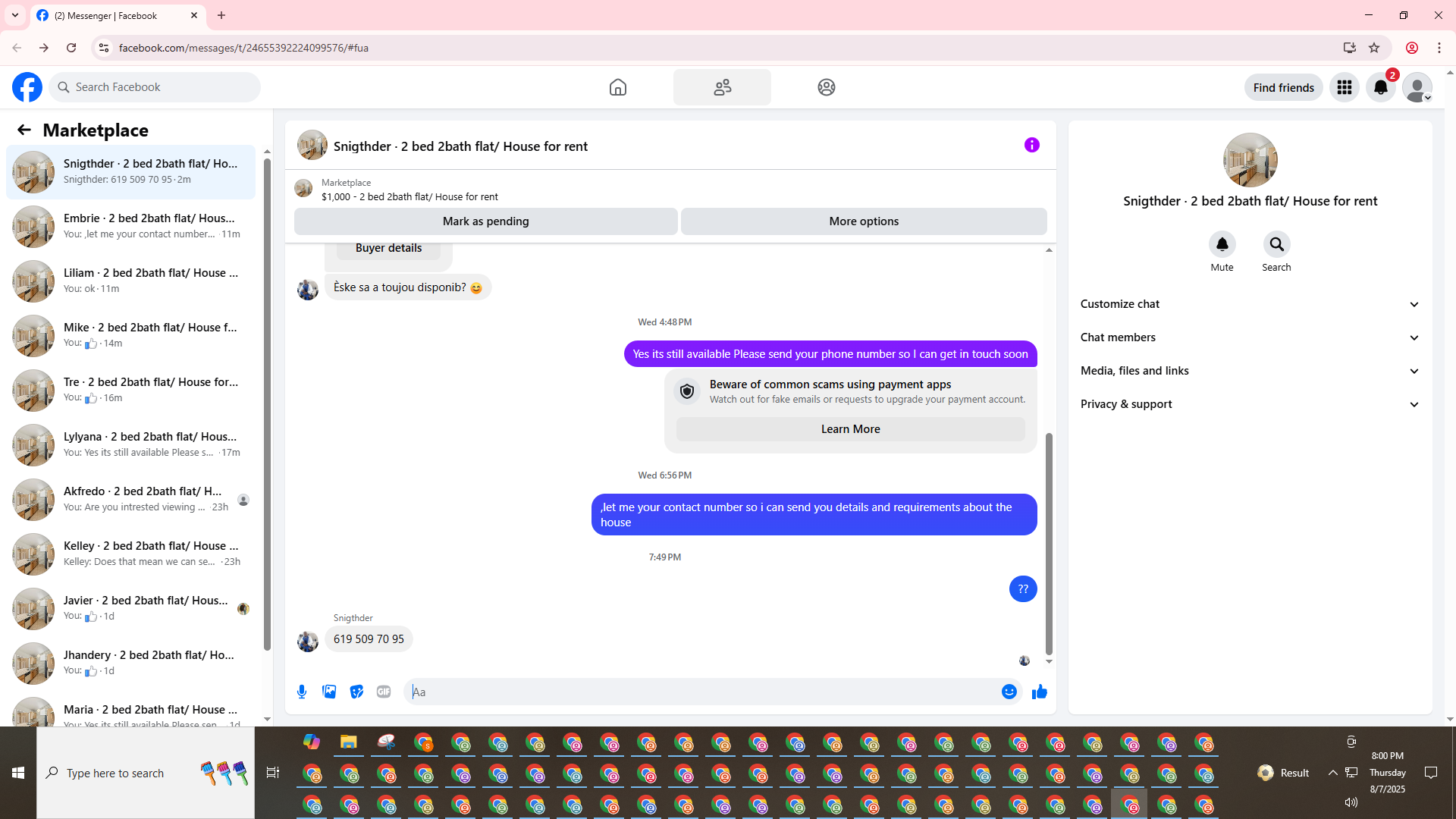The height and width of the screenshot is (819, 1456).
Task: Open conversation information icon
Action: pos(1031,145)
